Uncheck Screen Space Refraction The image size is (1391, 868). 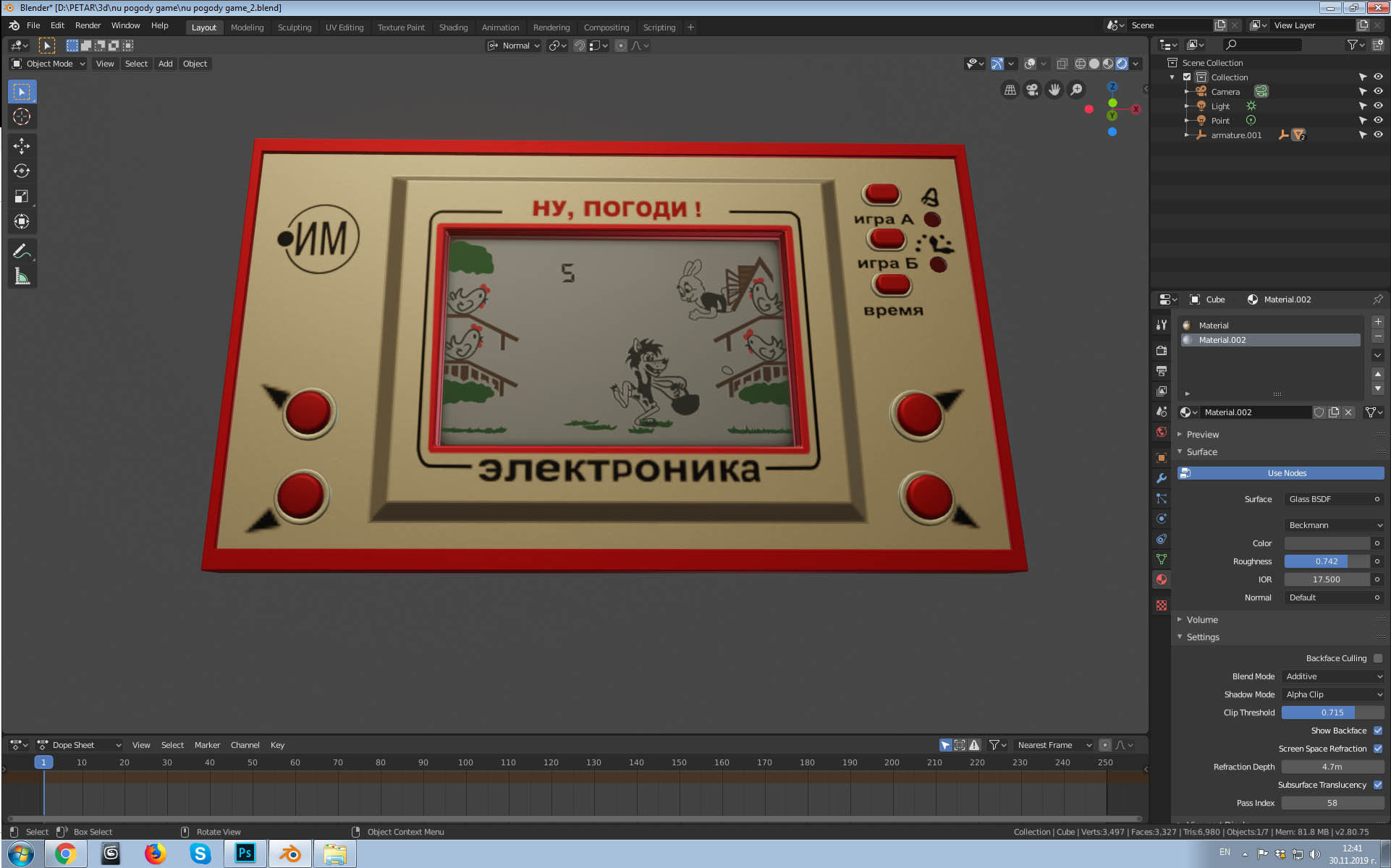[1378, 749]
